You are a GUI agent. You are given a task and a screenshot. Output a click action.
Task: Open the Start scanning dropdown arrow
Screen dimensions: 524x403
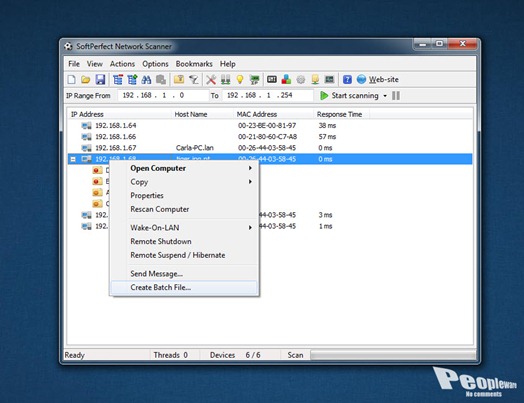click(385, 96)
